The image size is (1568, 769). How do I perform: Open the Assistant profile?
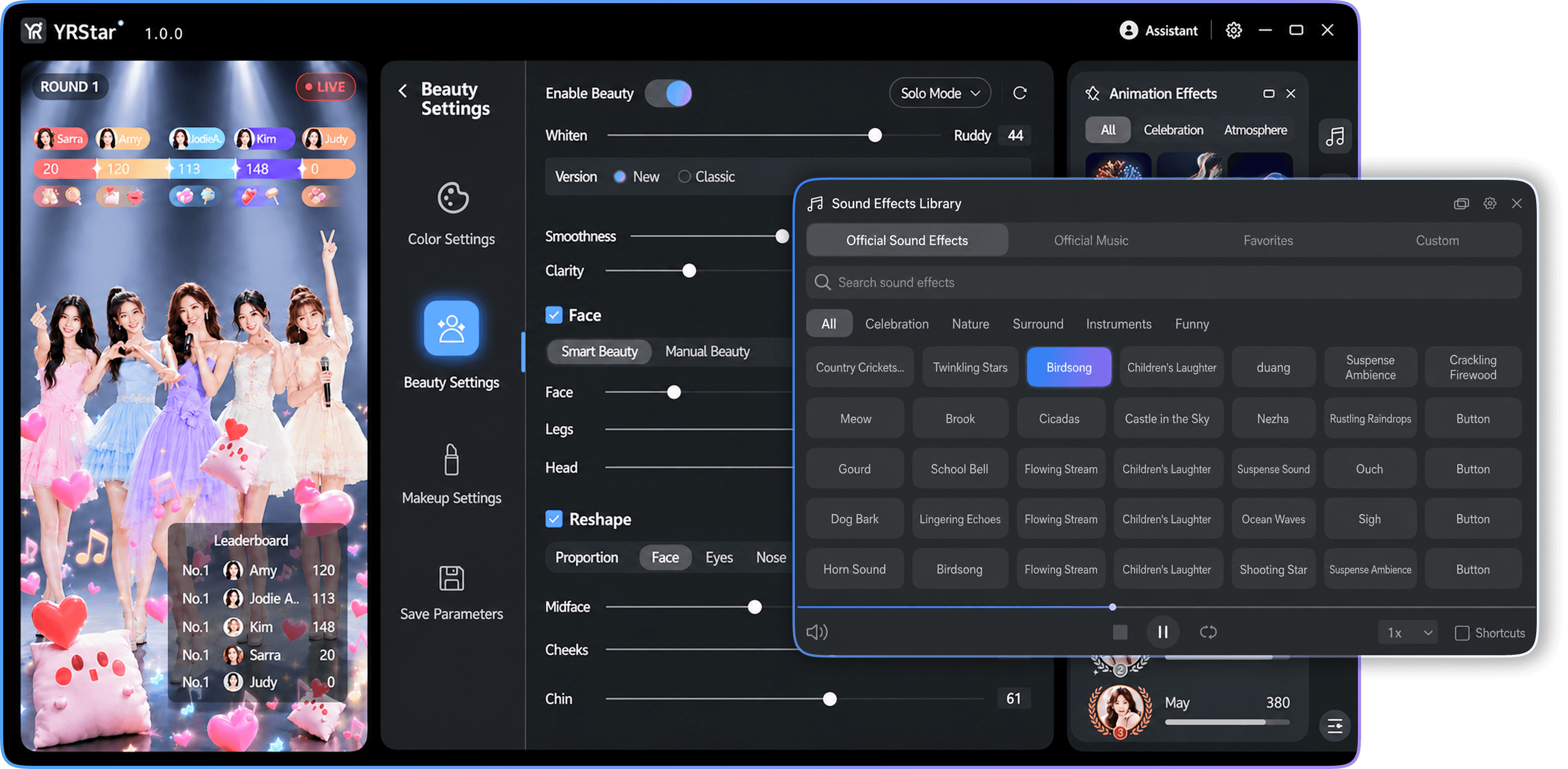(1158, 31)
